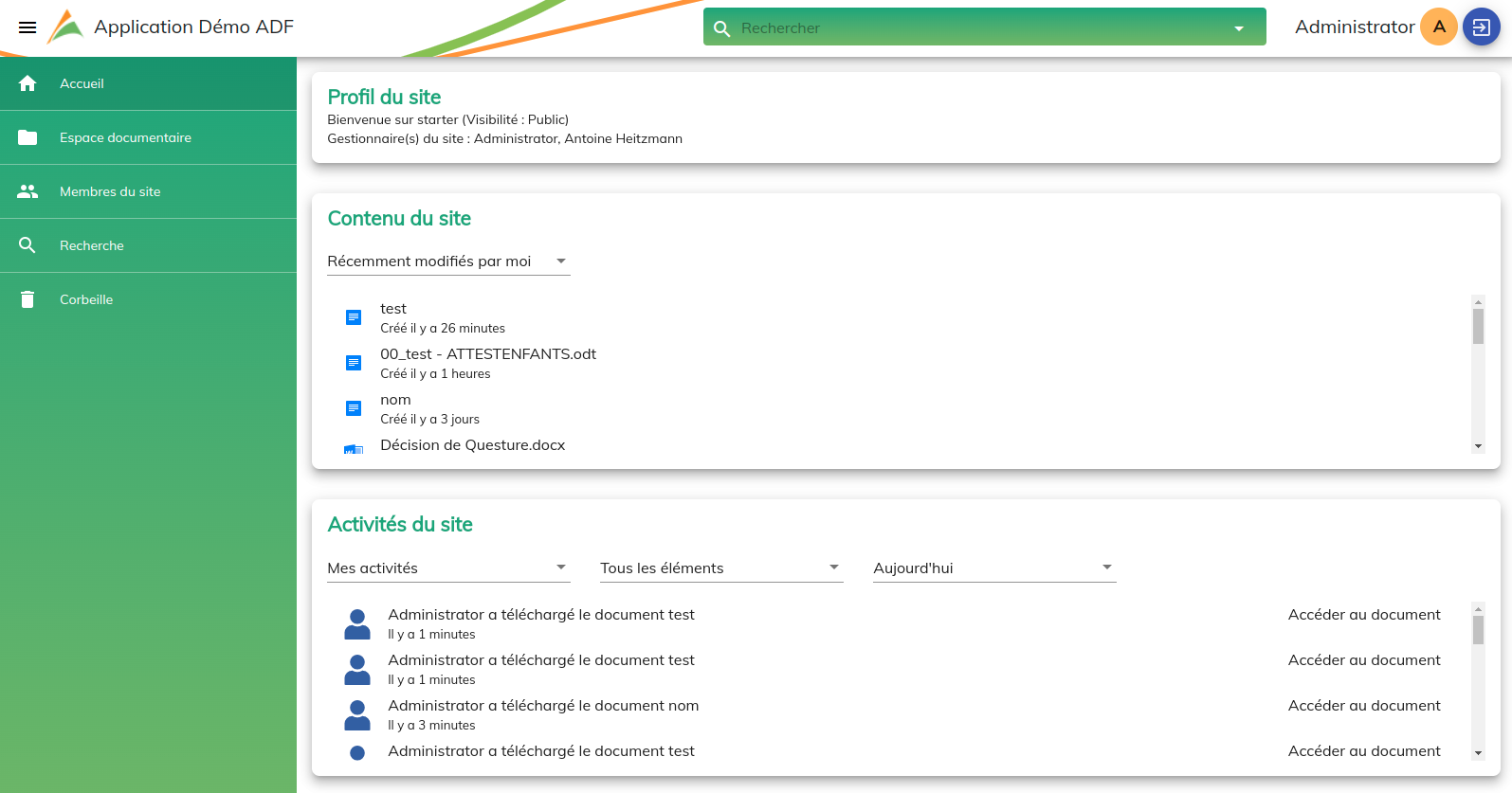Screen dimensions: 1512x793
Task: Open Décision de Questure.docx
Action: click(x=472, y=445)
